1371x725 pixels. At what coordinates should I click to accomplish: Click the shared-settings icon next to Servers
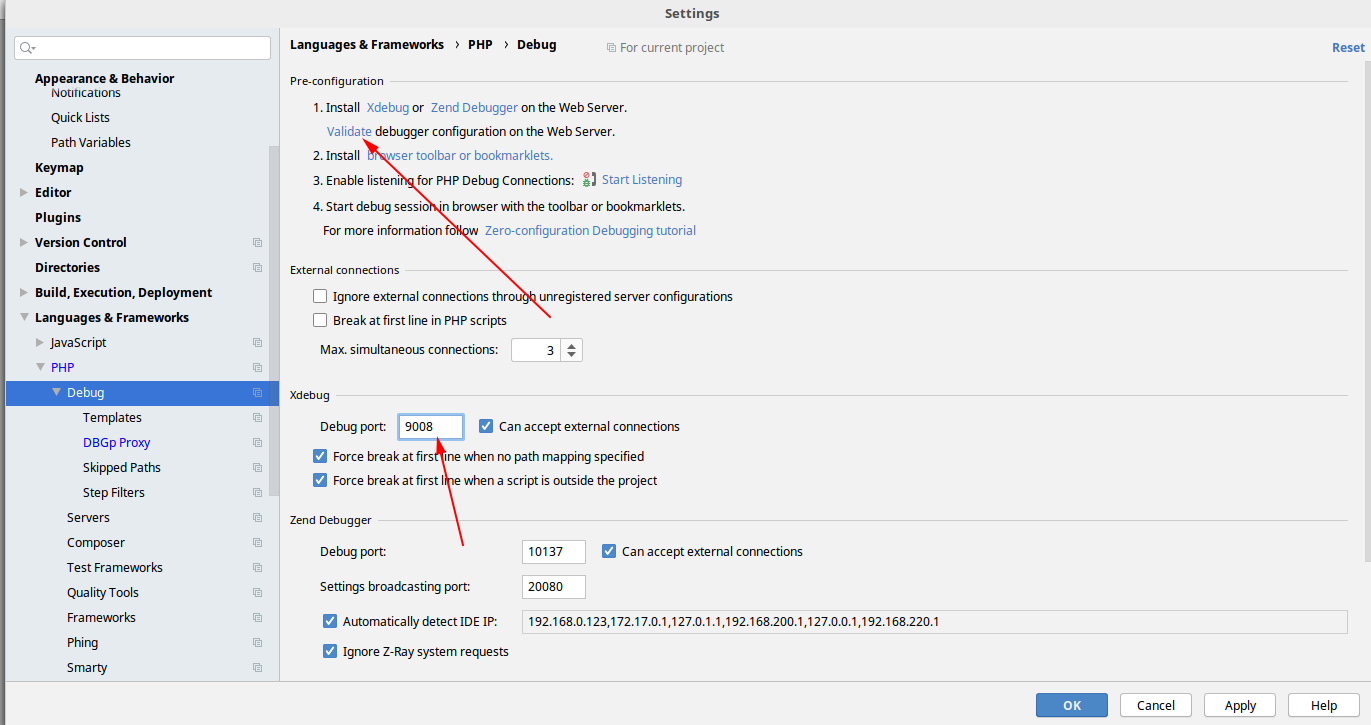pos(257,517)
